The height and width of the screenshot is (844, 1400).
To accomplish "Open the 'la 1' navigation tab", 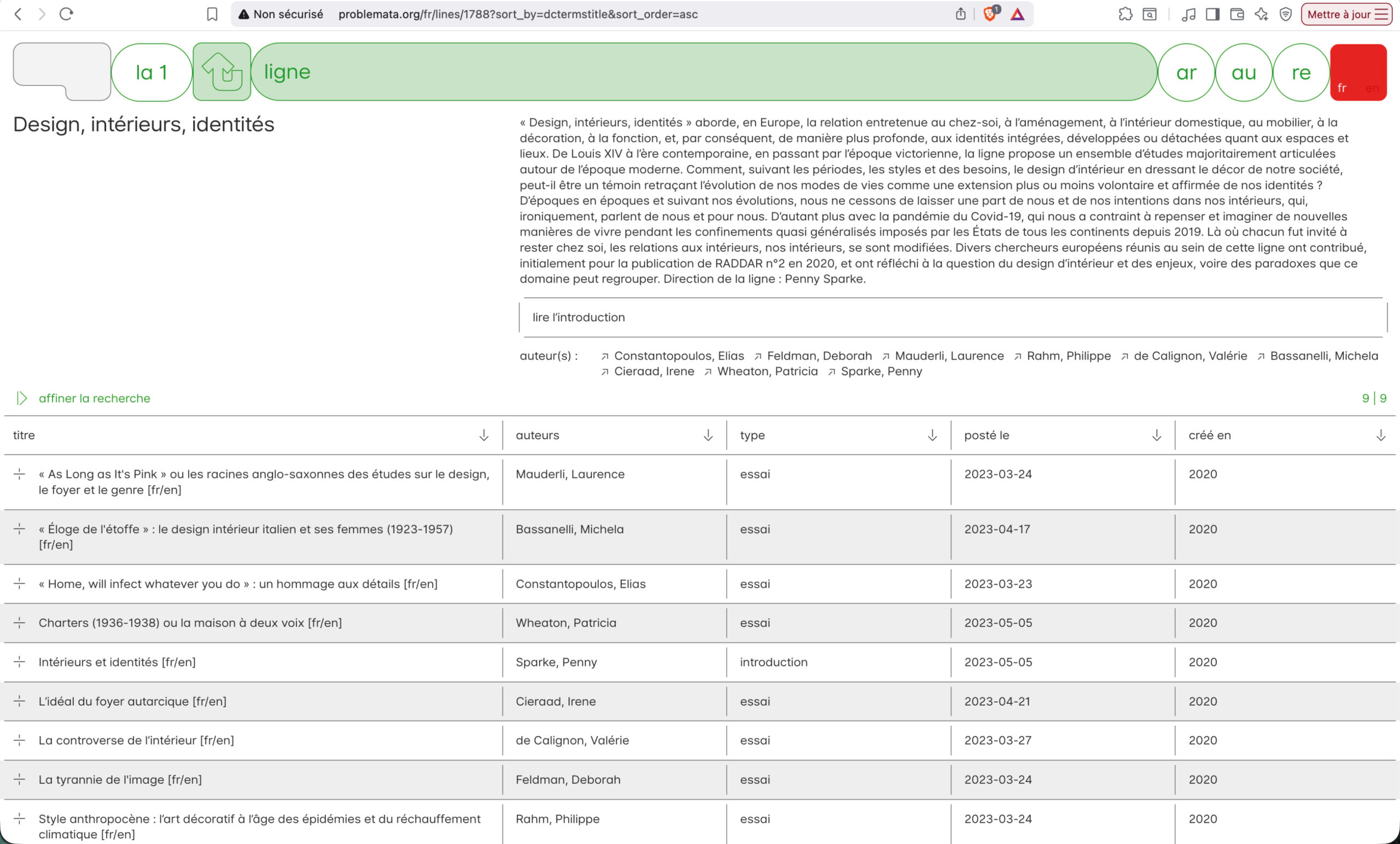I will tap(151, 72).
